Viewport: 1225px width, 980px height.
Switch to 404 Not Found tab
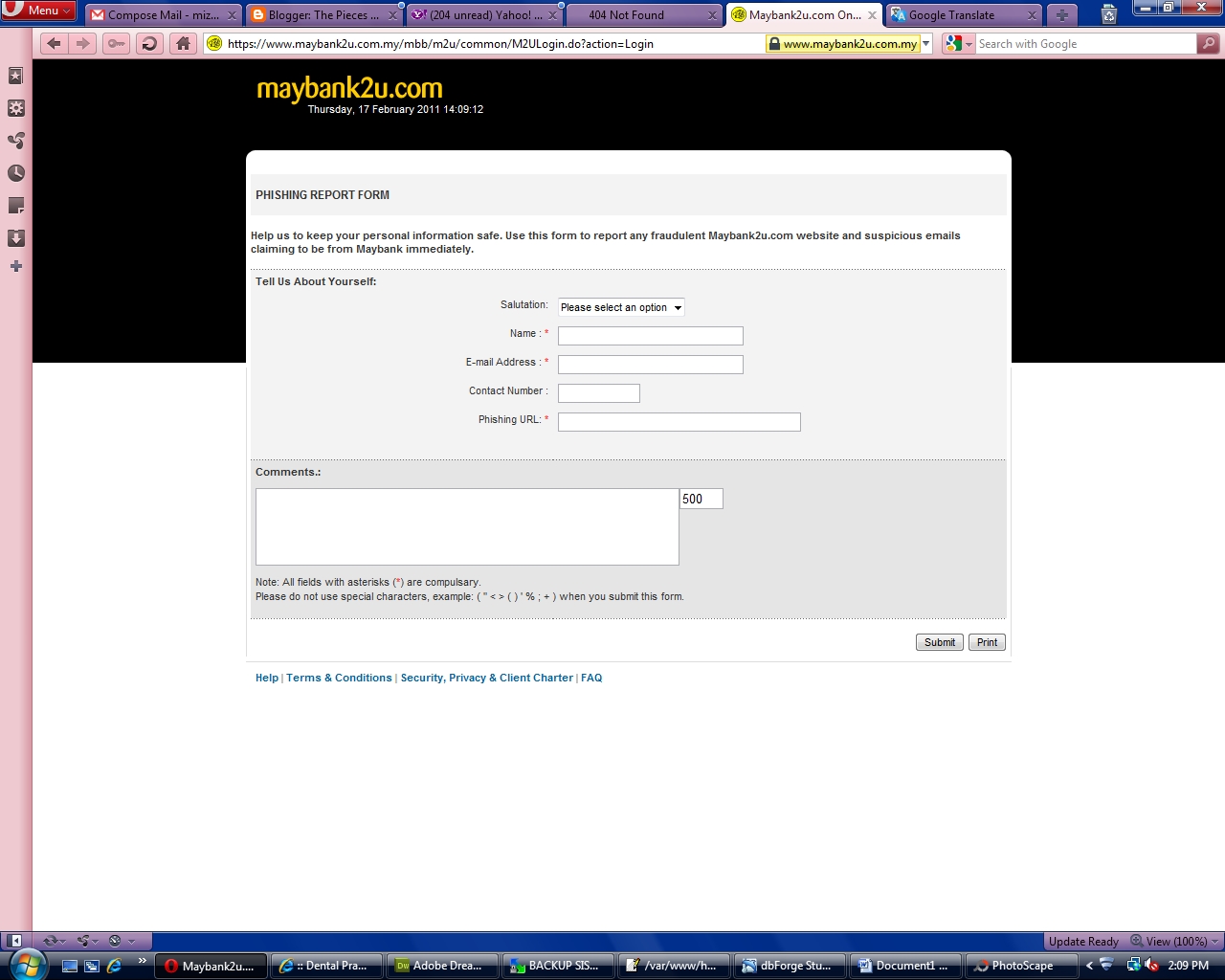click(x=645, y=14)
